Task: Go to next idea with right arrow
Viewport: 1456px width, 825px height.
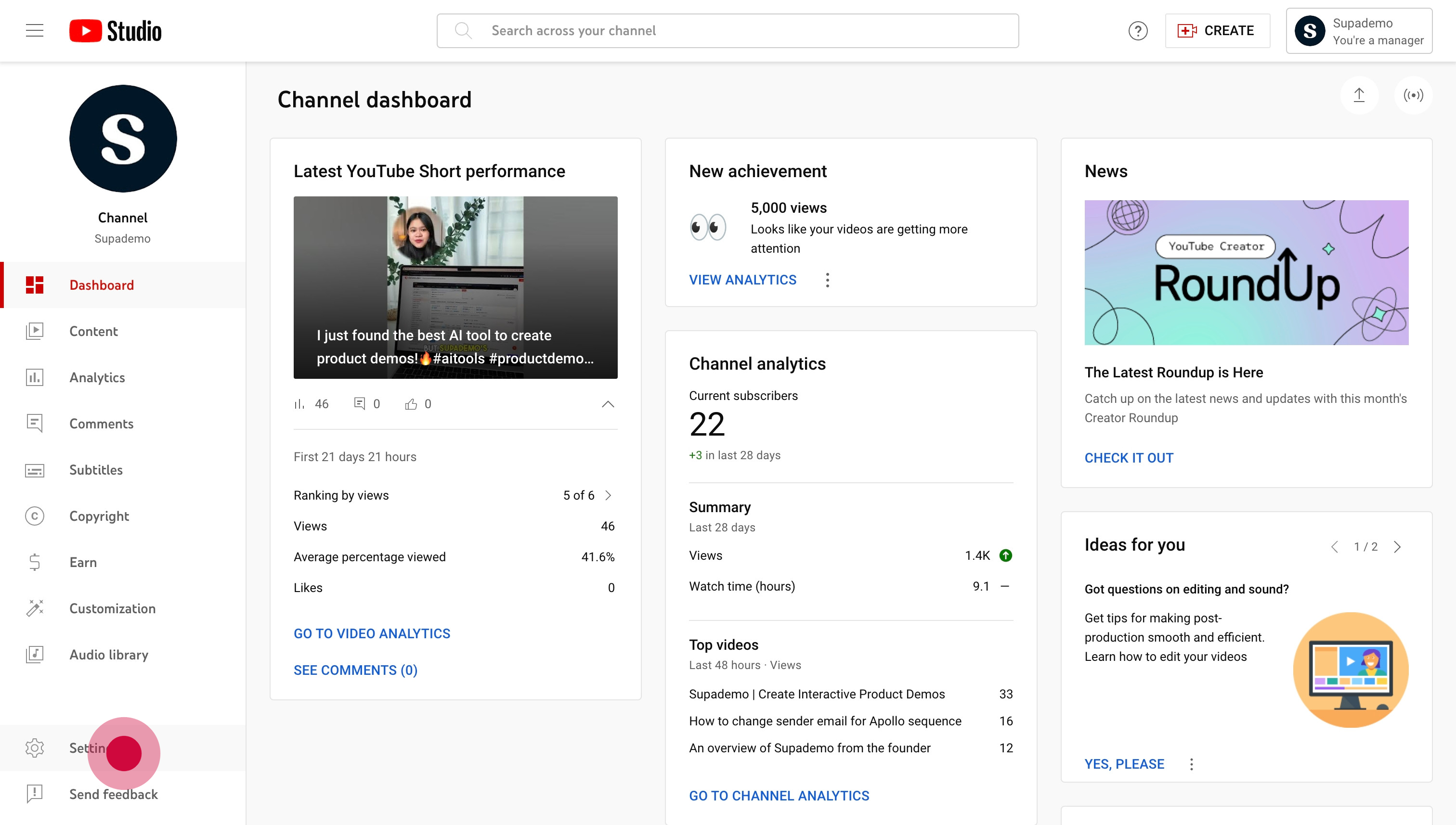Action: (x=1397, y=546)
